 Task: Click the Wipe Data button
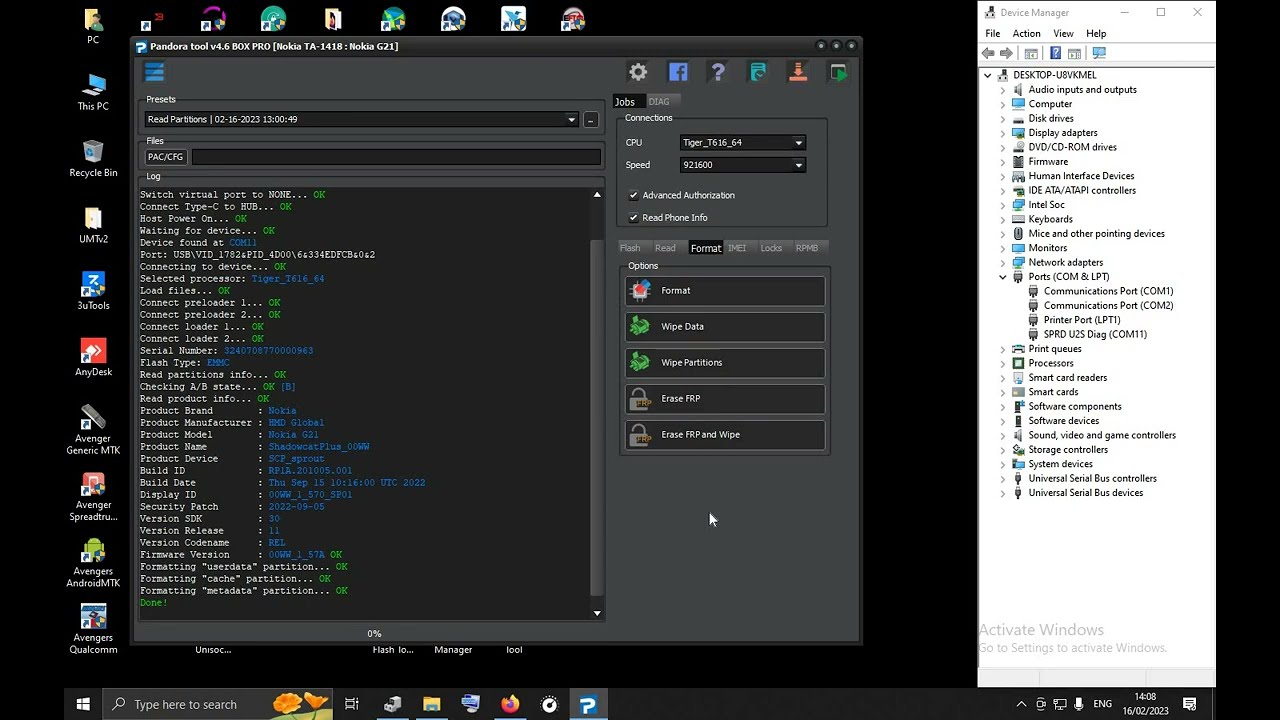click(725, 327)
